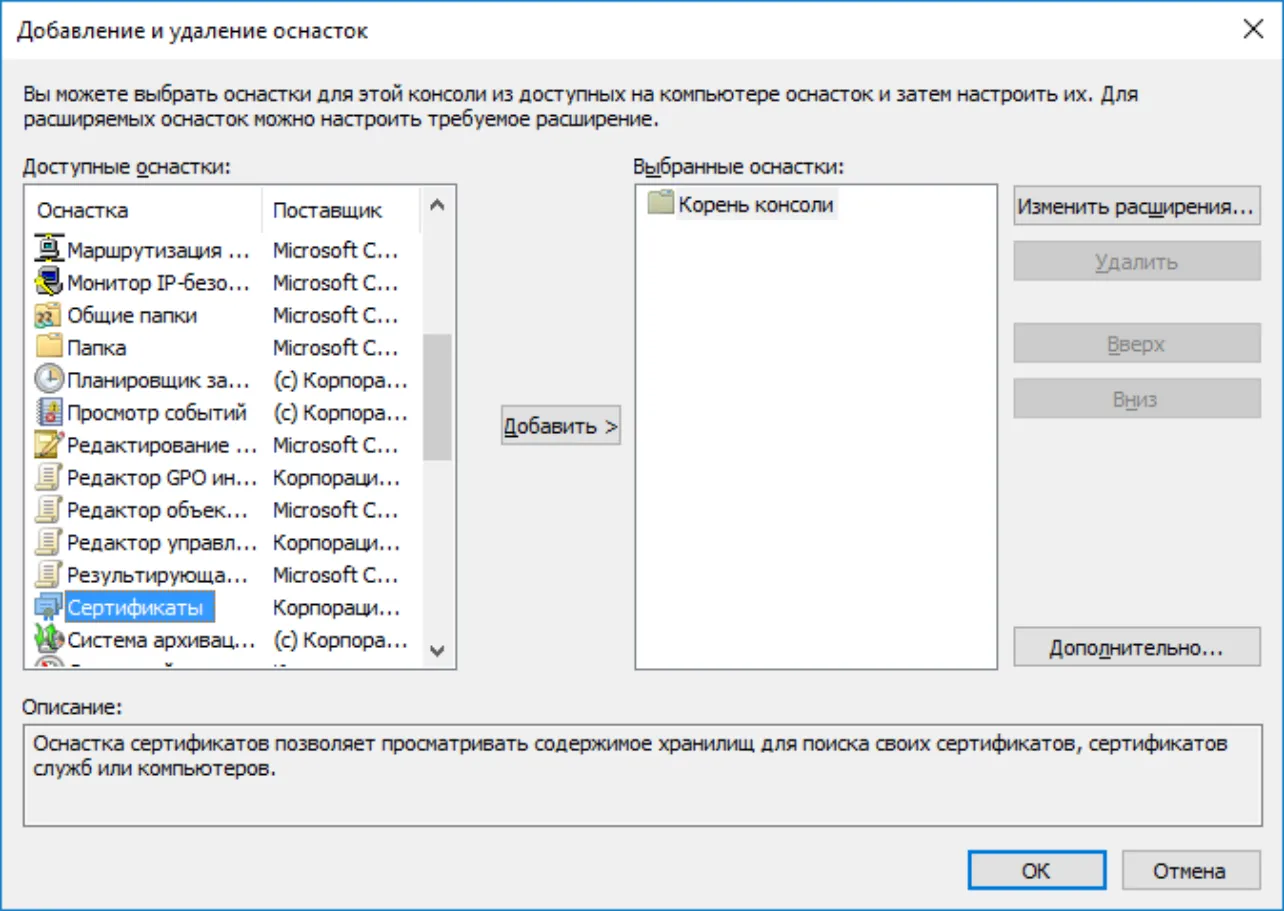Click the Редактор GPO scroll icon
This screenshot has height=911, width=1284.
[48, 477]
